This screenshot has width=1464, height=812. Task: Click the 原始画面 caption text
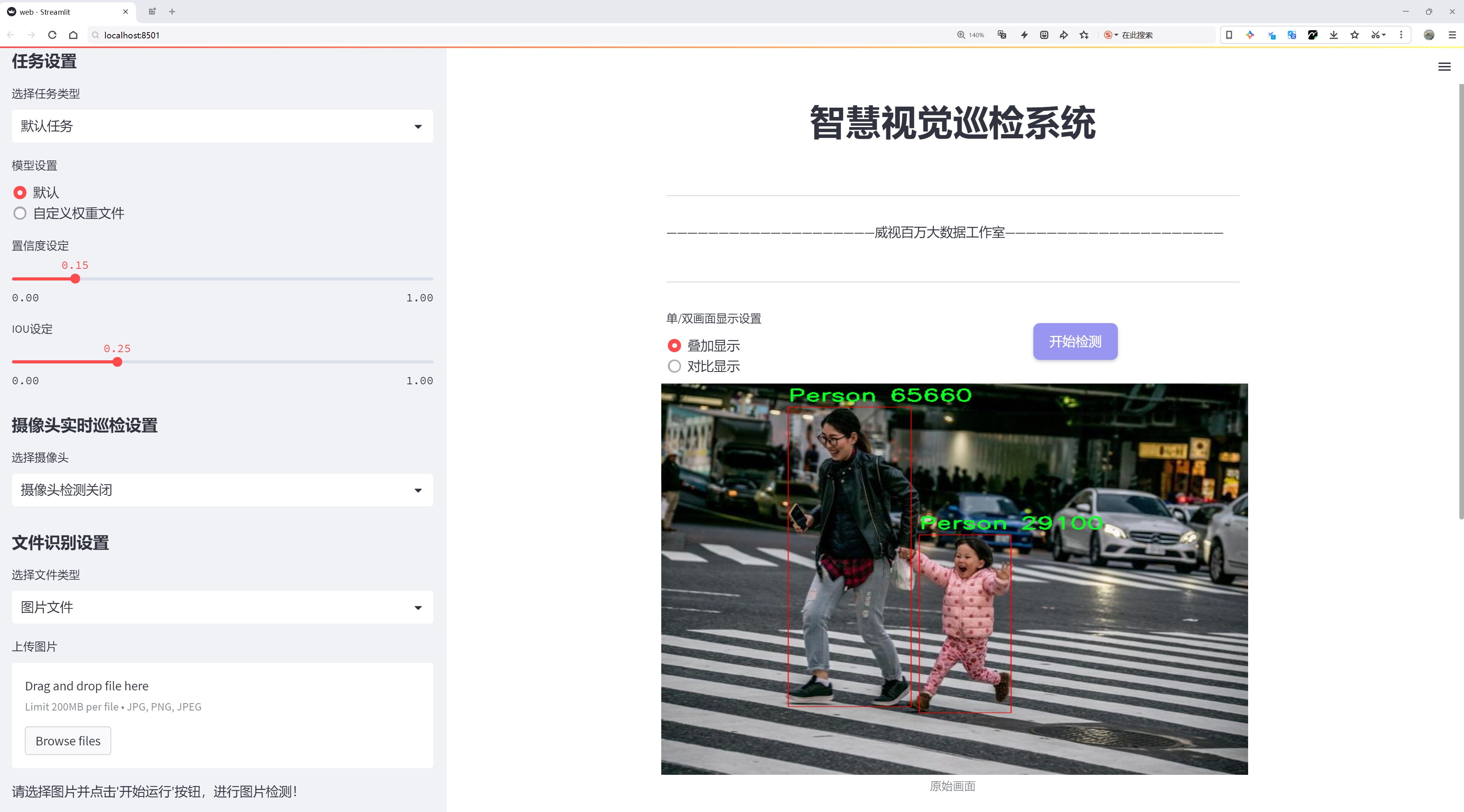[x=952, y=786]
